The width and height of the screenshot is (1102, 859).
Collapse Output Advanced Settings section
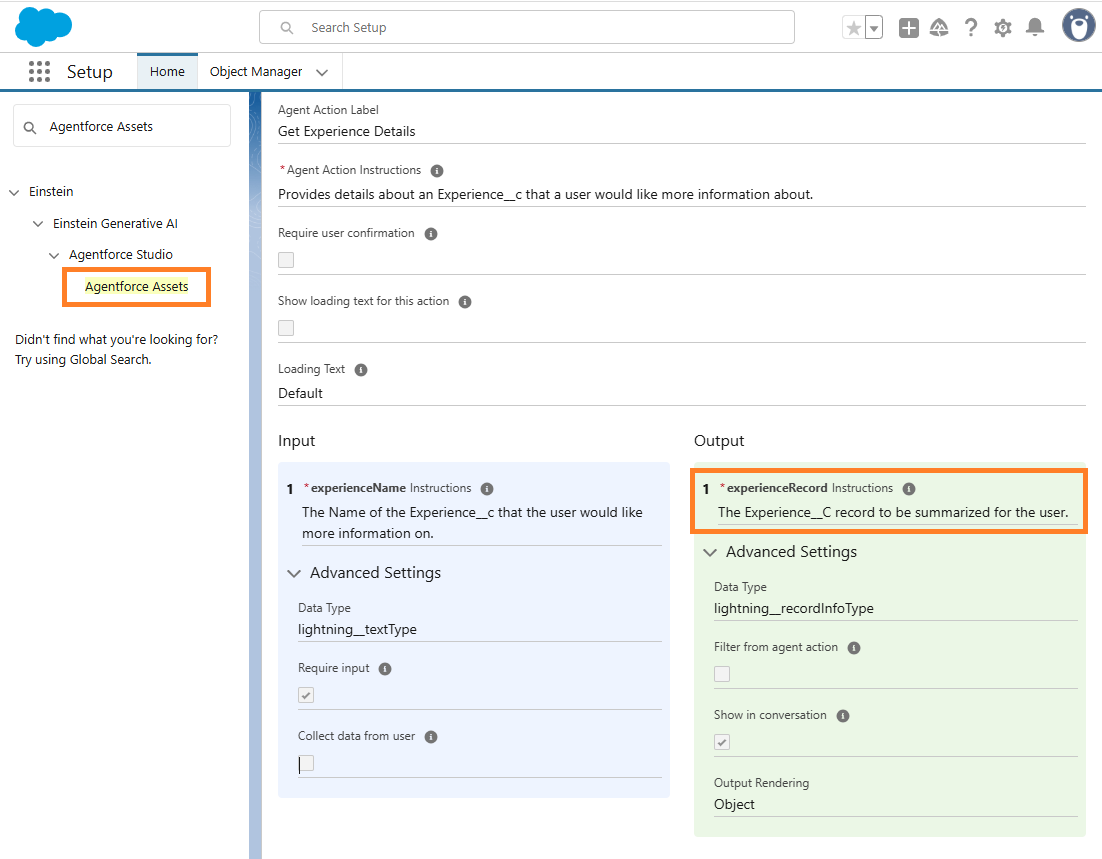710,553
